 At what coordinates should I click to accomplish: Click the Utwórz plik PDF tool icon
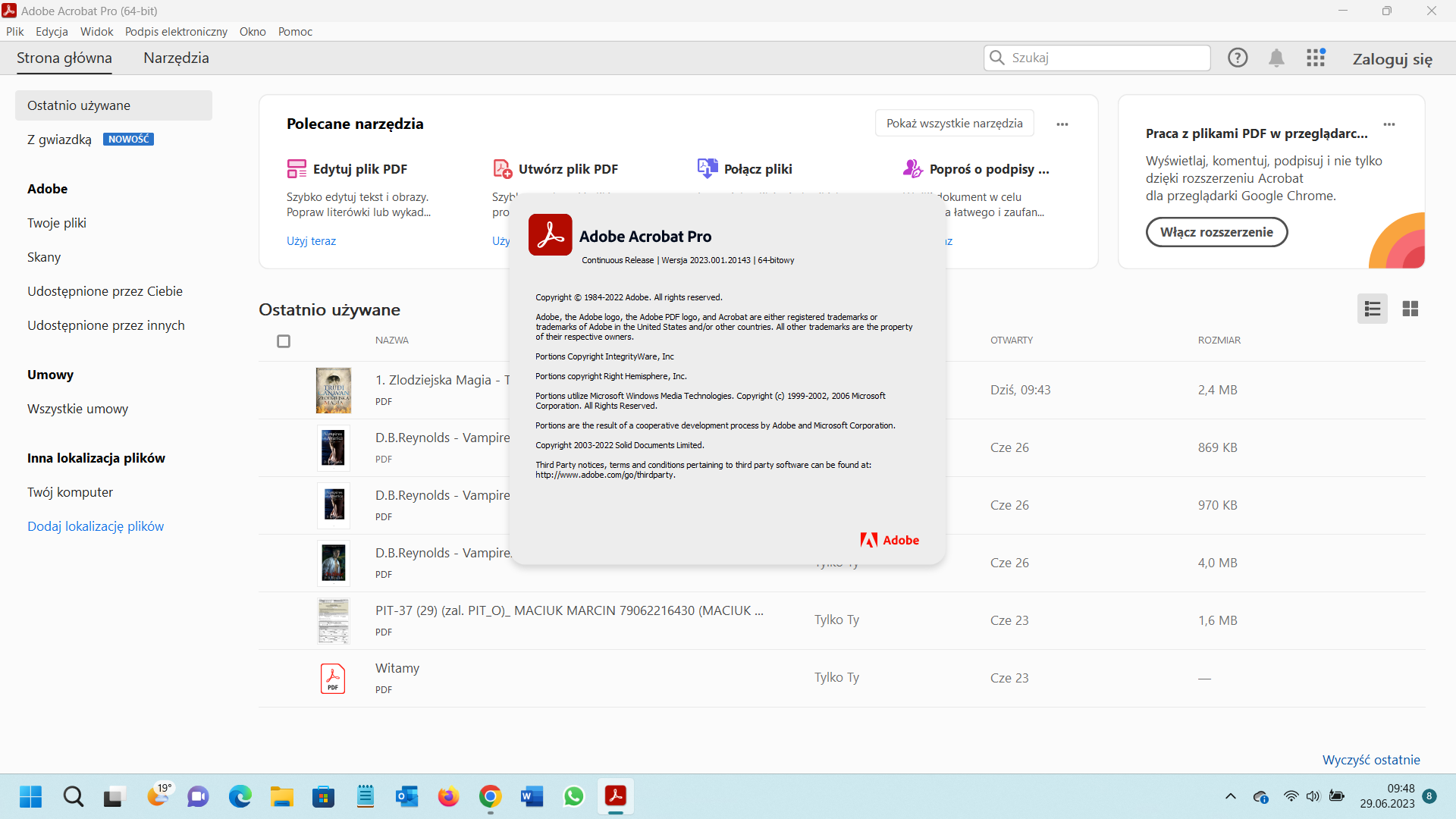(x=502, y=168)
